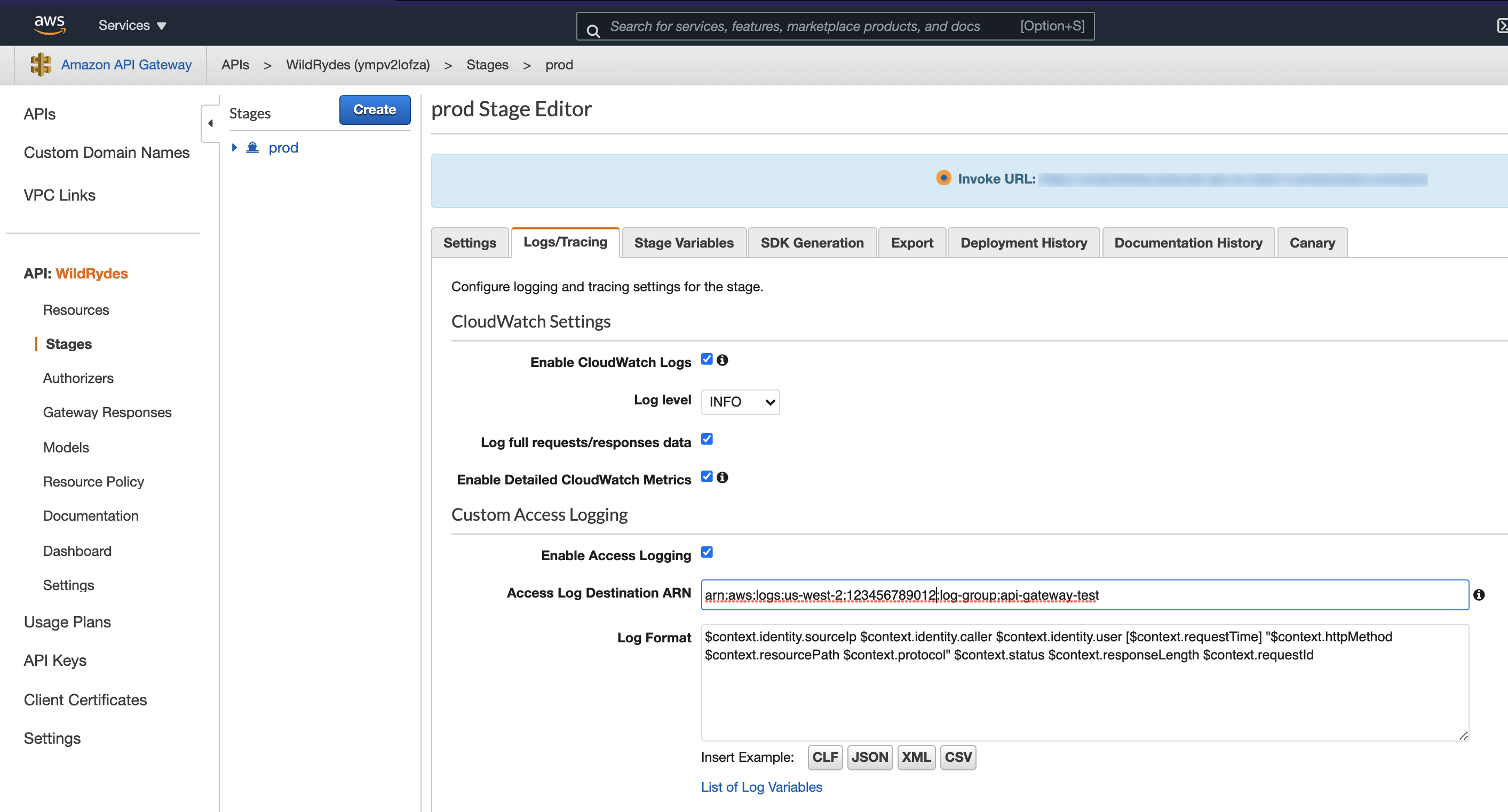The image size is (1508, 812).
Task: Click the AWS logo home icon
Action: tap(49, 25)
